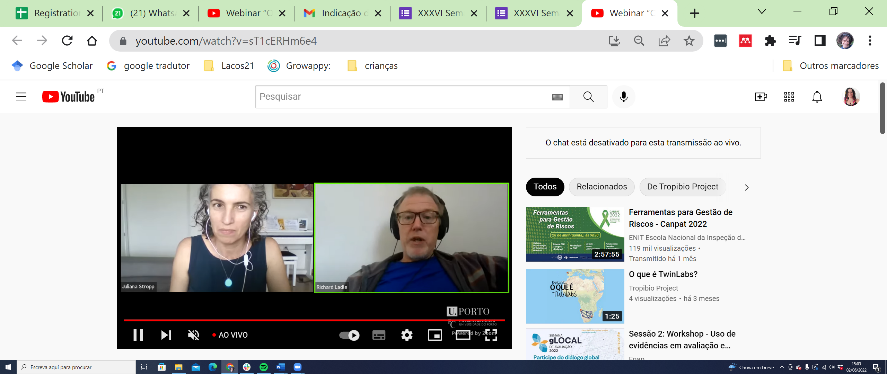Open video player settings gear

pos(407,335)
